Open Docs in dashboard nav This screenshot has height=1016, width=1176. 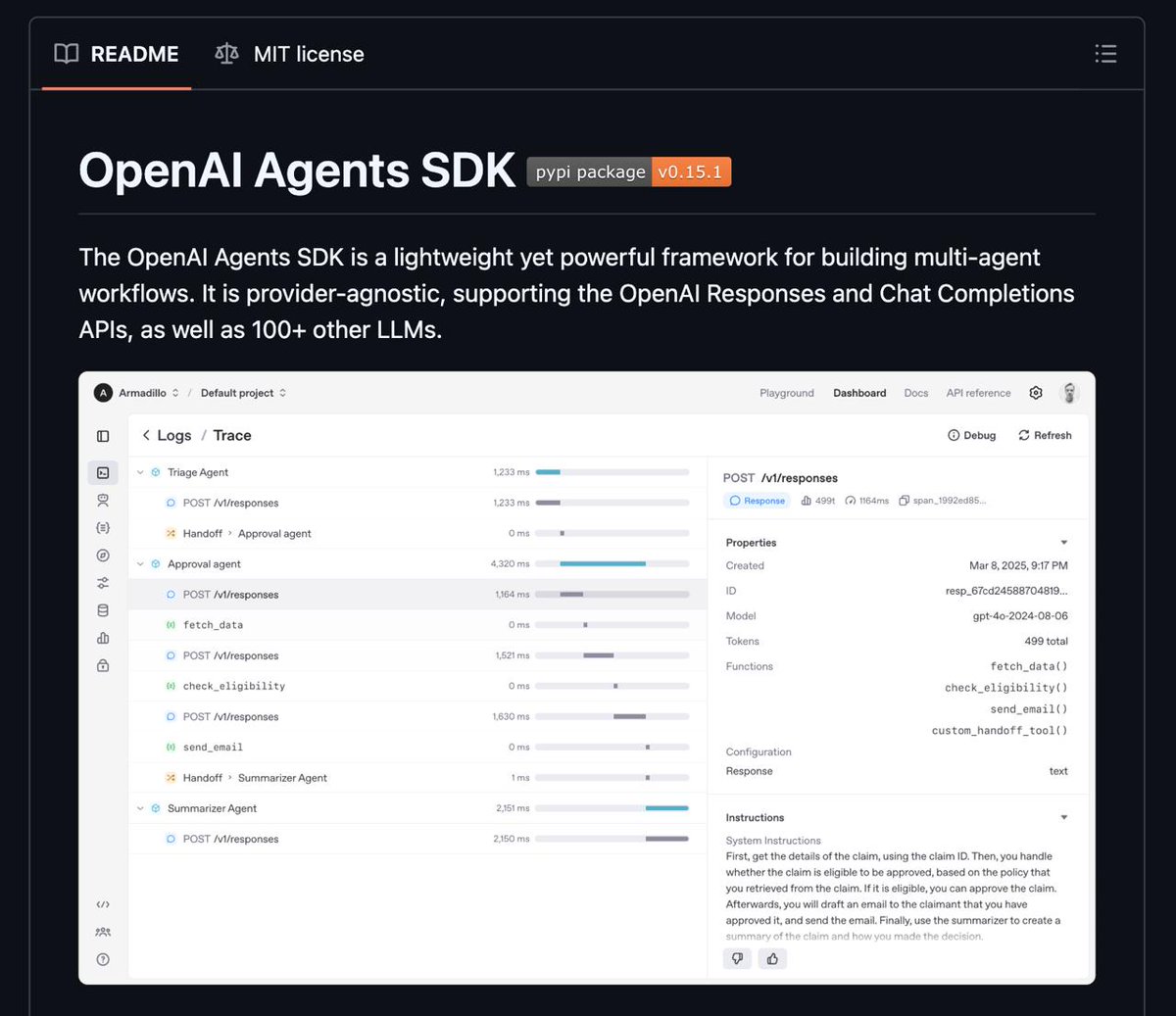(x=916, y=393)
